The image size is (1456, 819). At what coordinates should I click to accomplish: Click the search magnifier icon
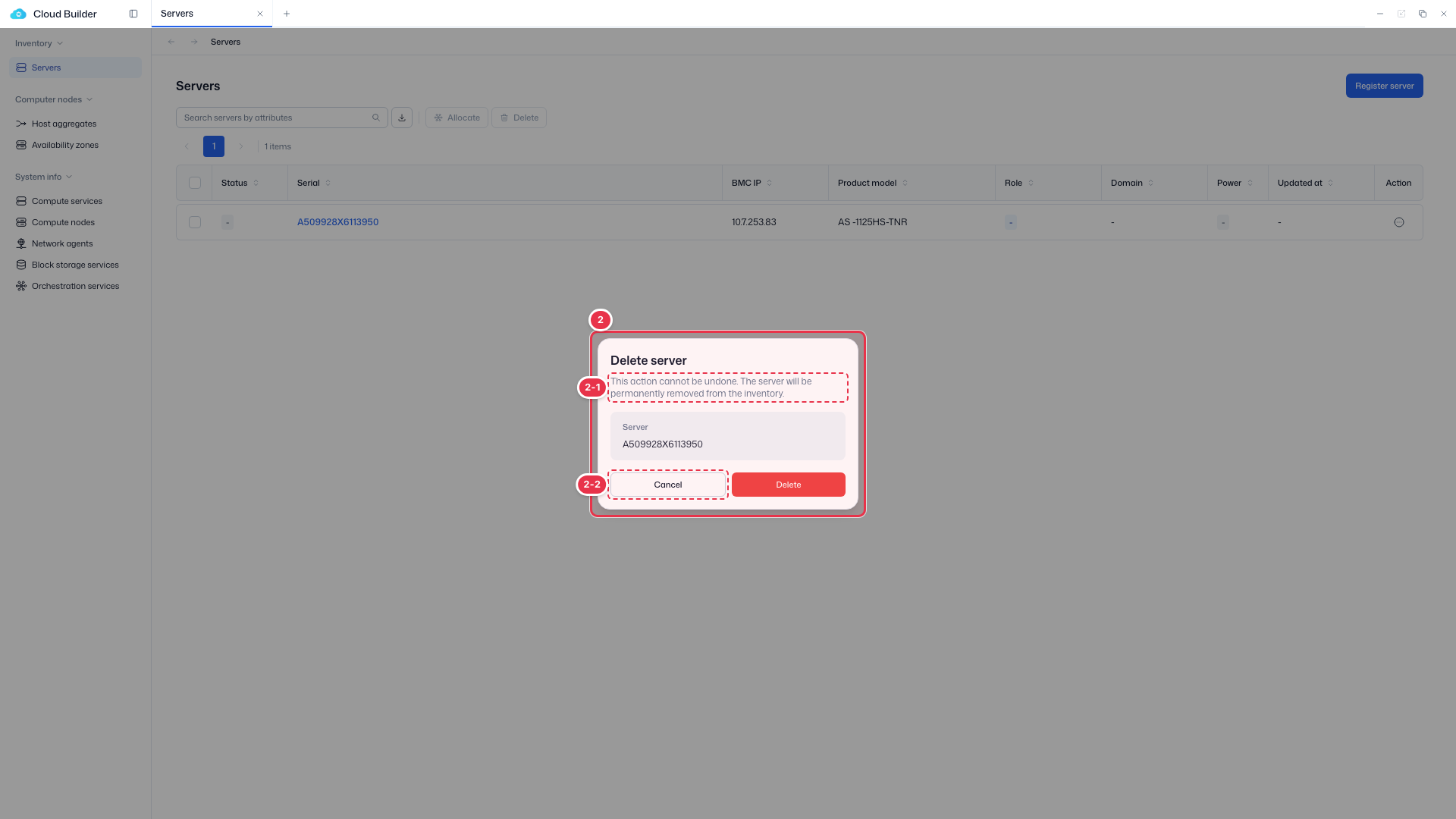pyautogui.click(x=376, y=118)
